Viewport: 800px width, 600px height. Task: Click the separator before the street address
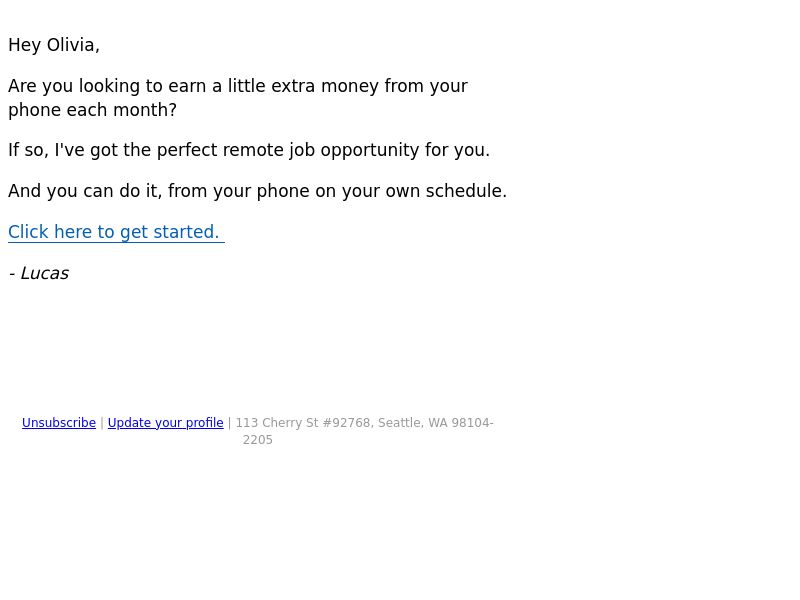click(x=230, y=422)
